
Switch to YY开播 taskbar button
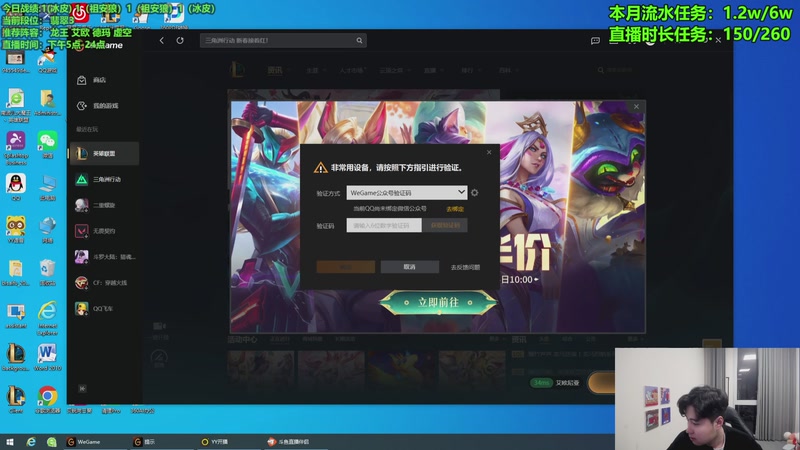click(228, 442)
